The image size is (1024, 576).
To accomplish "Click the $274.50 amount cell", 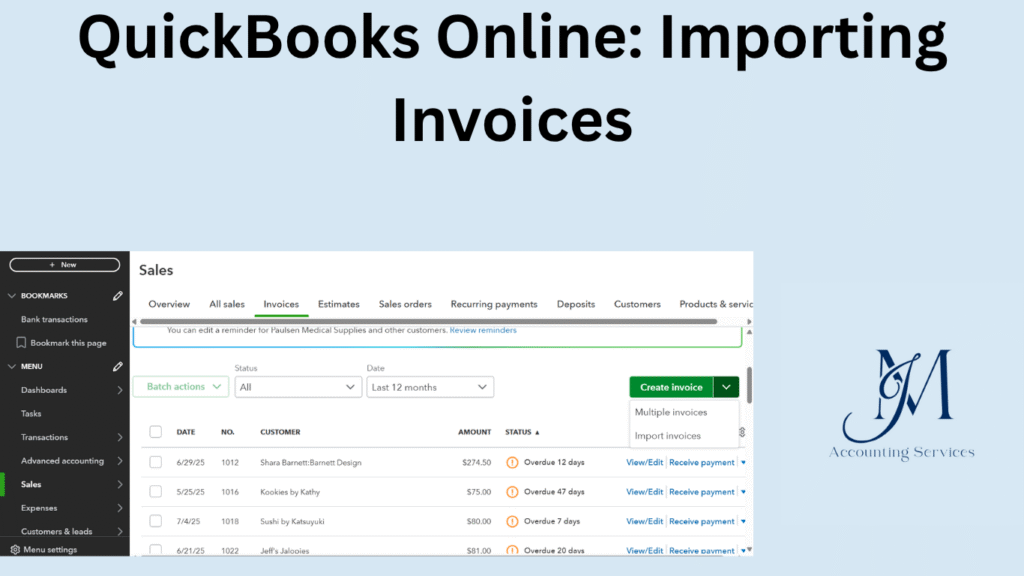I will click(476, 462).
